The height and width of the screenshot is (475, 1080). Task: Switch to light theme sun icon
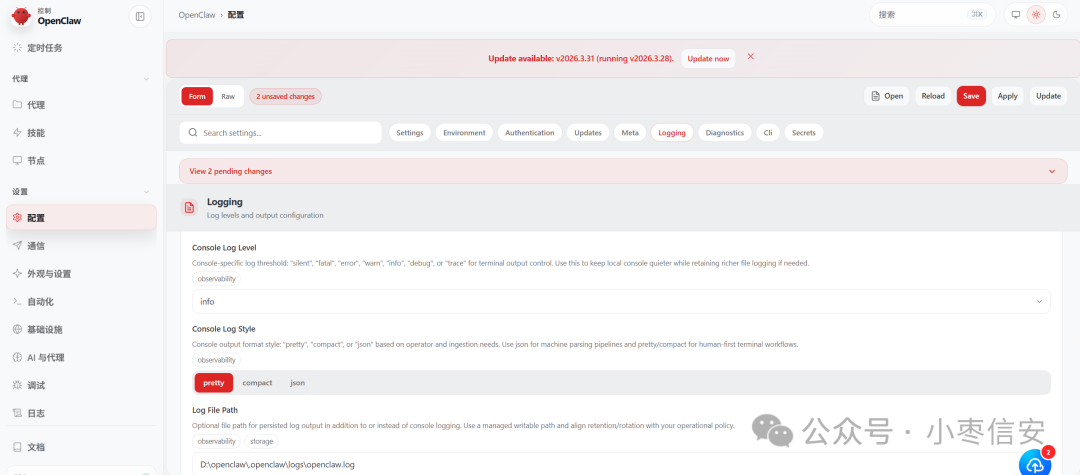1036,14
